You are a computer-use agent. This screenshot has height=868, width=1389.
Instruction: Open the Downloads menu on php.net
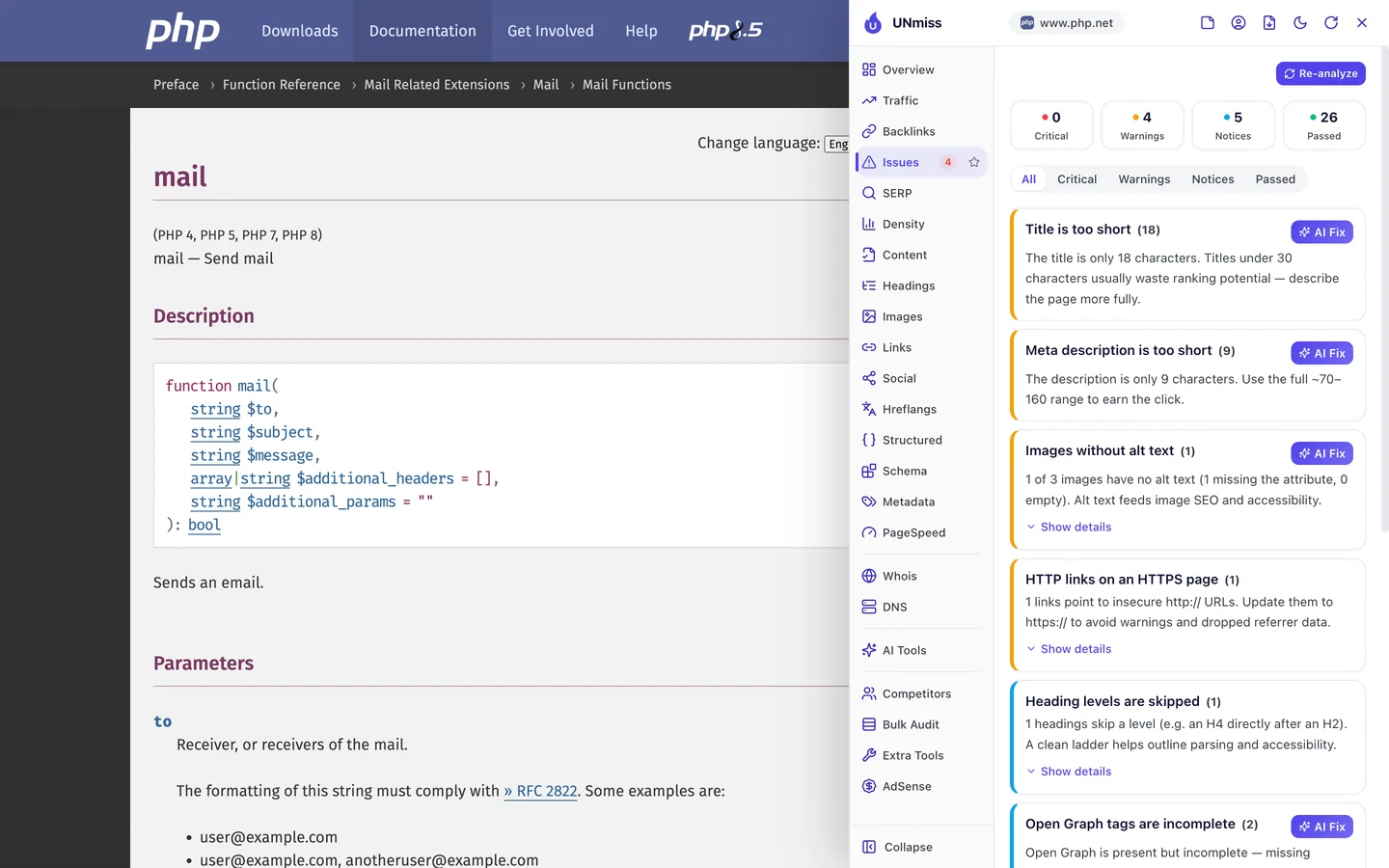tap(300, 31)
